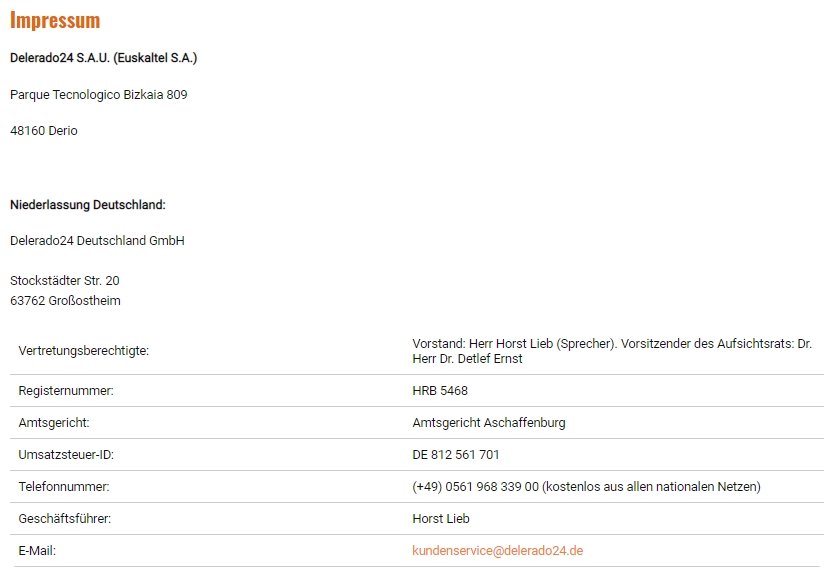The height and width of the screenshot is (571, 831).
Task: Click the phone number 0561 968 339 00
Action: pyautogui.click(x=492, y=487)
